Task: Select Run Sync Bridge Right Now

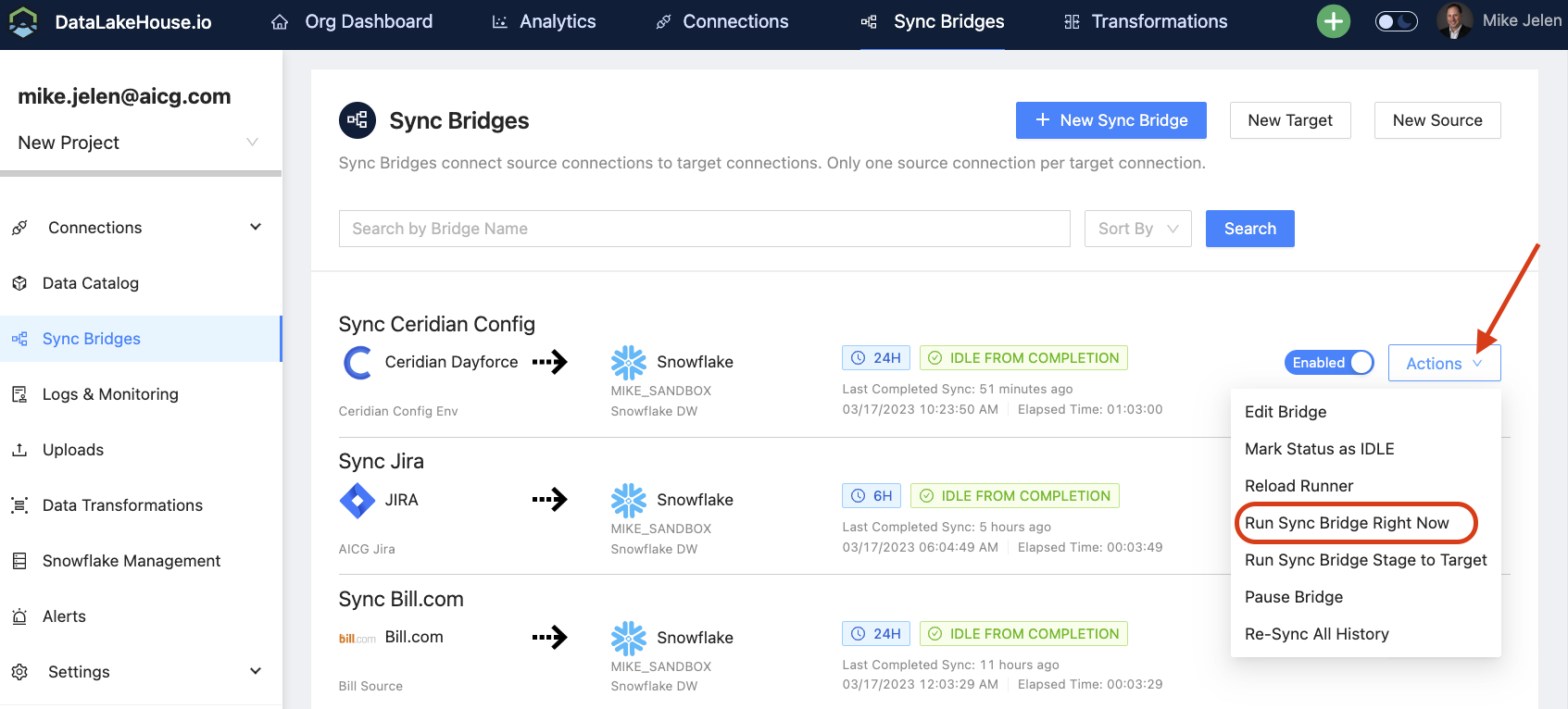Action: click(1346, 523)
